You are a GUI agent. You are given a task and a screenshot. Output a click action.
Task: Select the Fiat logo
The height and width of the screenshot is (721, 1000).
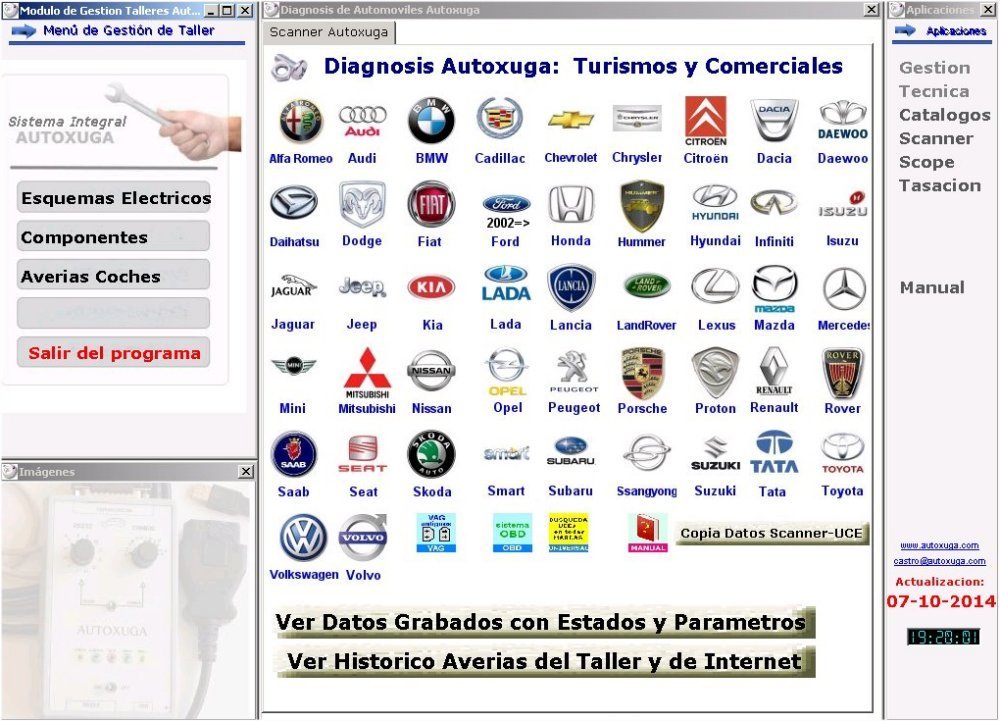tap(431, 204)
